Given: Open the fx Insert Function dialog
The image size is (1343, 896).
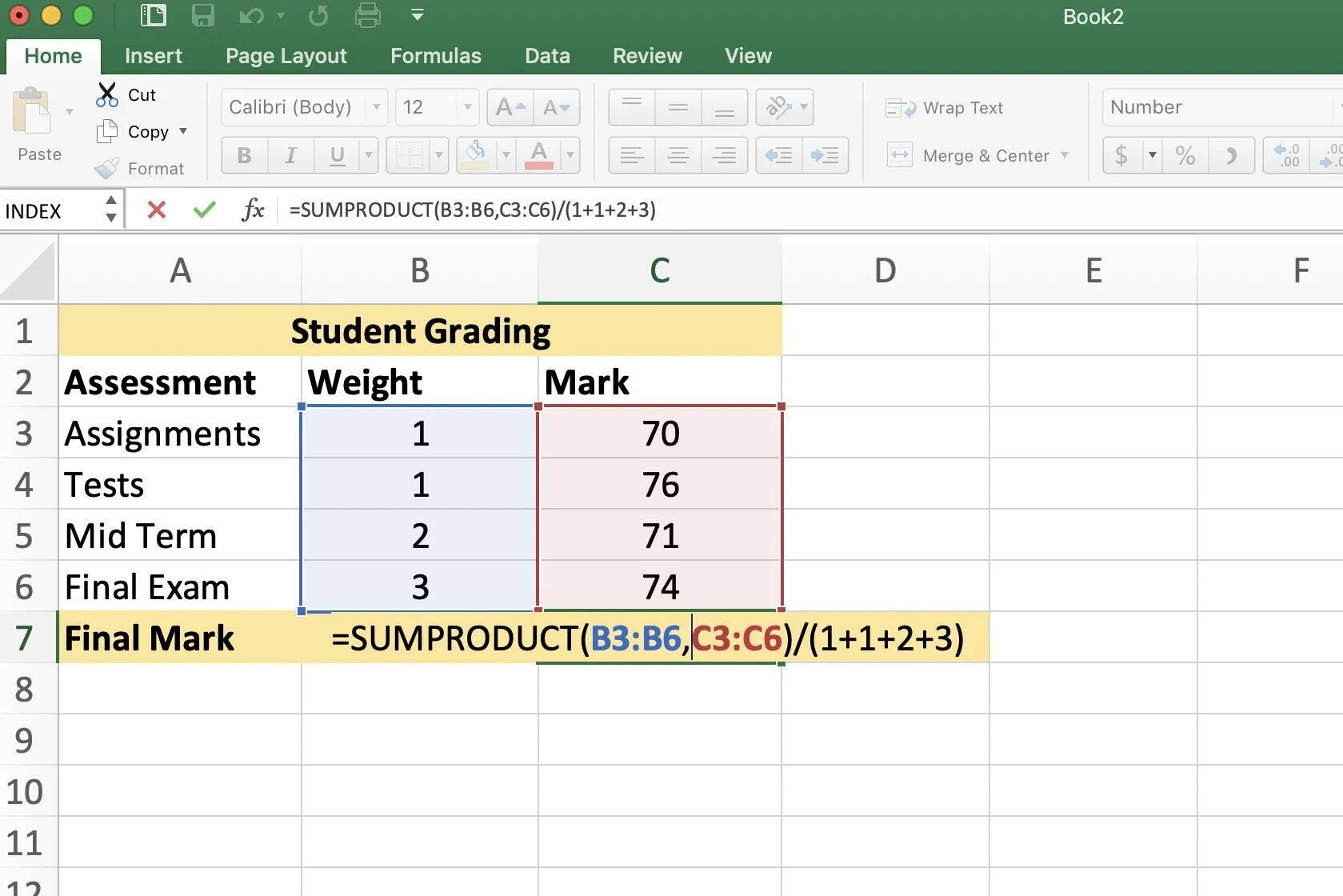Looking at the screenshot, I should tap(253, 210).
